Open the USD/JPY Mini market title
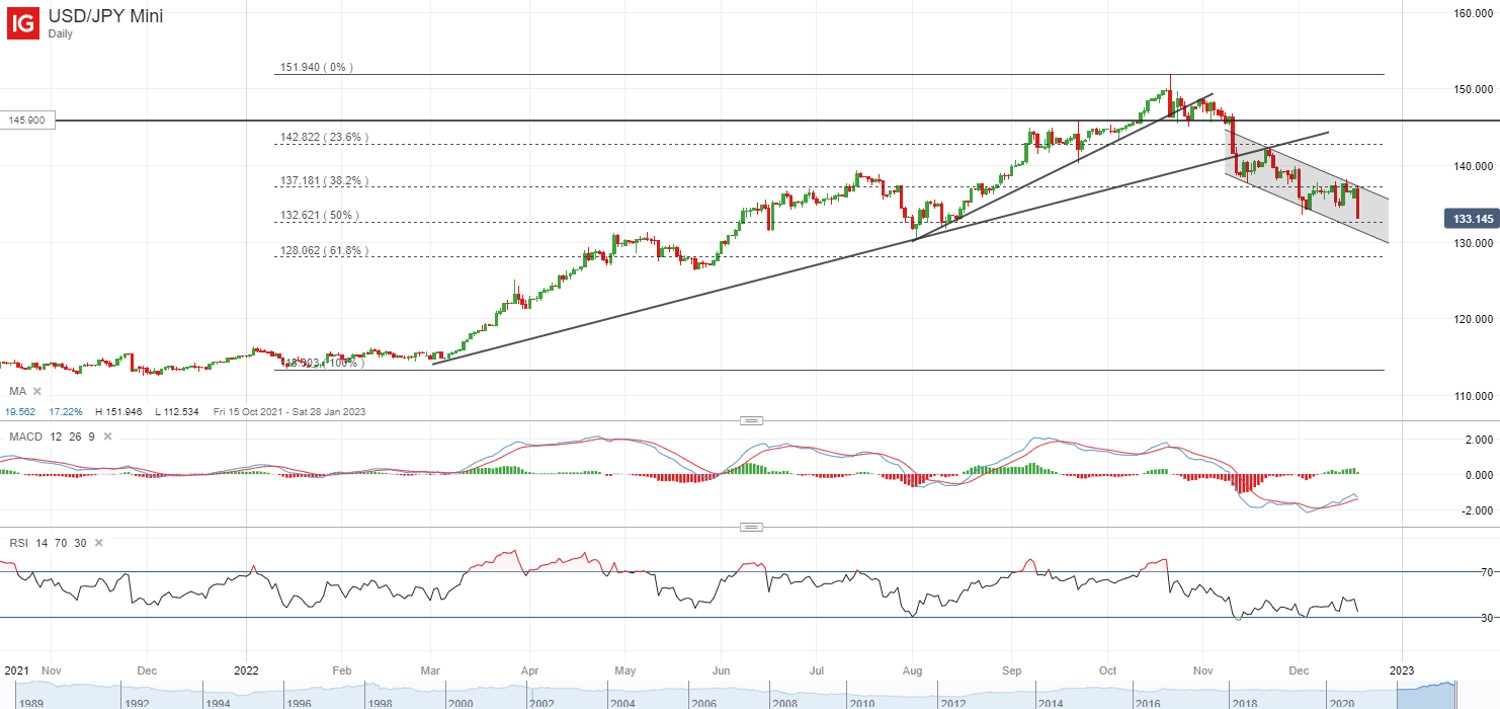 pyautogui.click(x=106, y=16)
